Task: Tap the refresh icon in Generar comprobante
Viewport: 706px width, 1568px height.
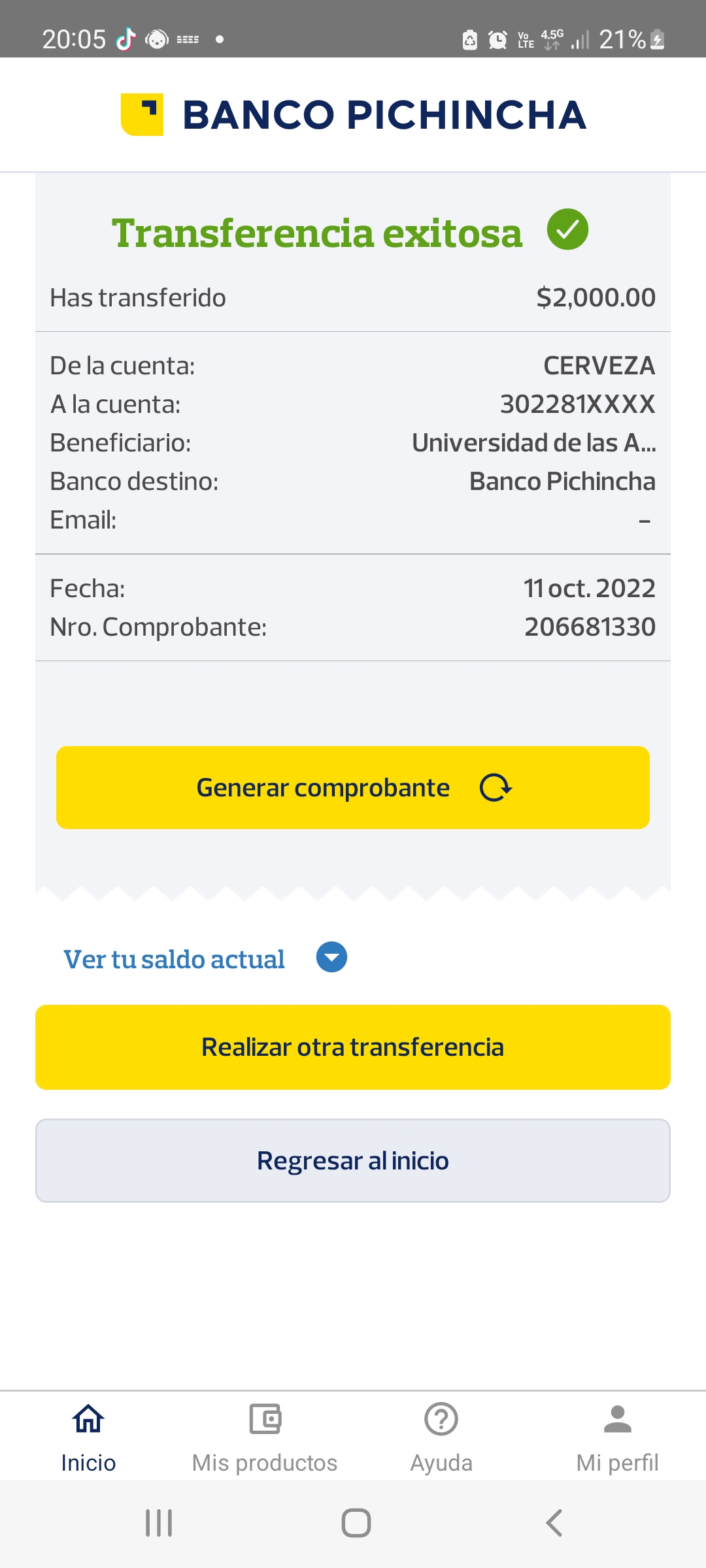Action: 496,788
